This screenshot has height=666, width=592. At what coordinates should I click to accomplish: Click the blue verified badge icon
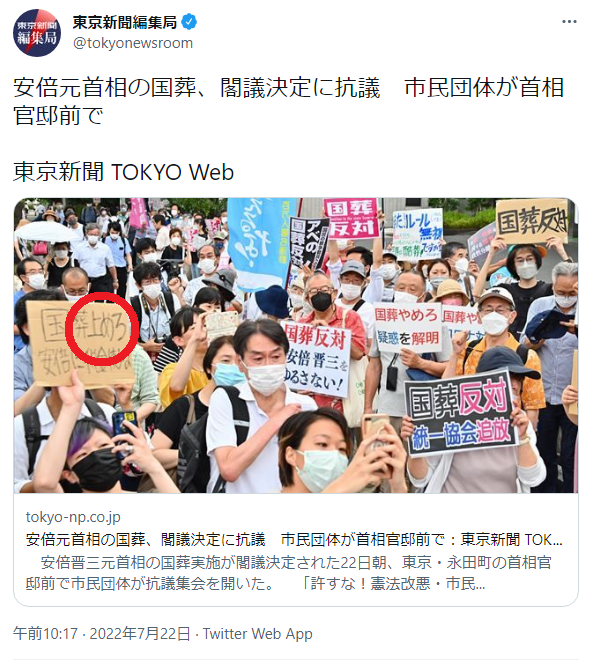[x=189, y=22]
